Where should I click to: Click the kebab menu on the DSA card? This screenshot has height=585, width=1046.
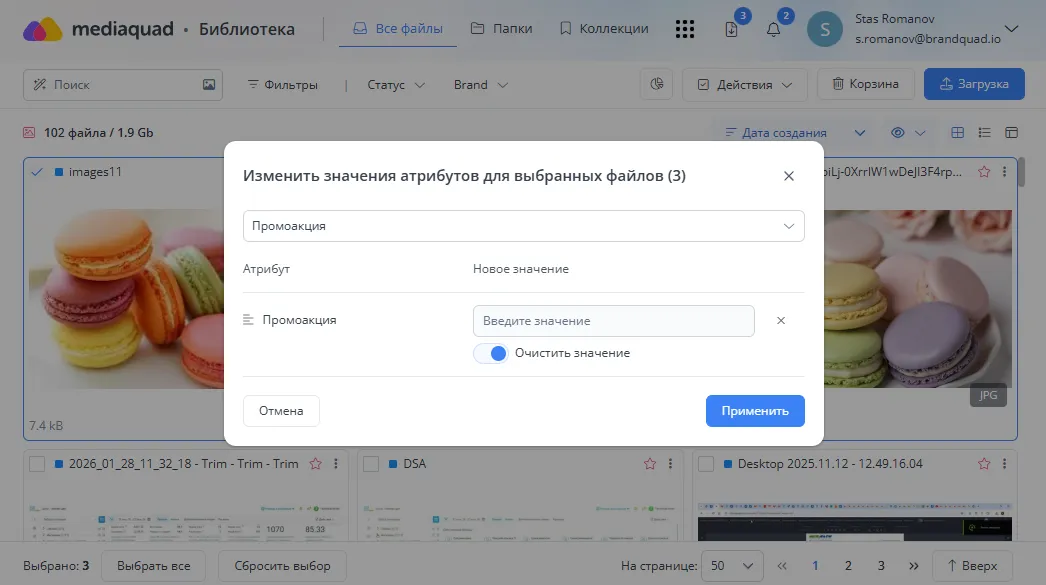[x=669, y=463]
